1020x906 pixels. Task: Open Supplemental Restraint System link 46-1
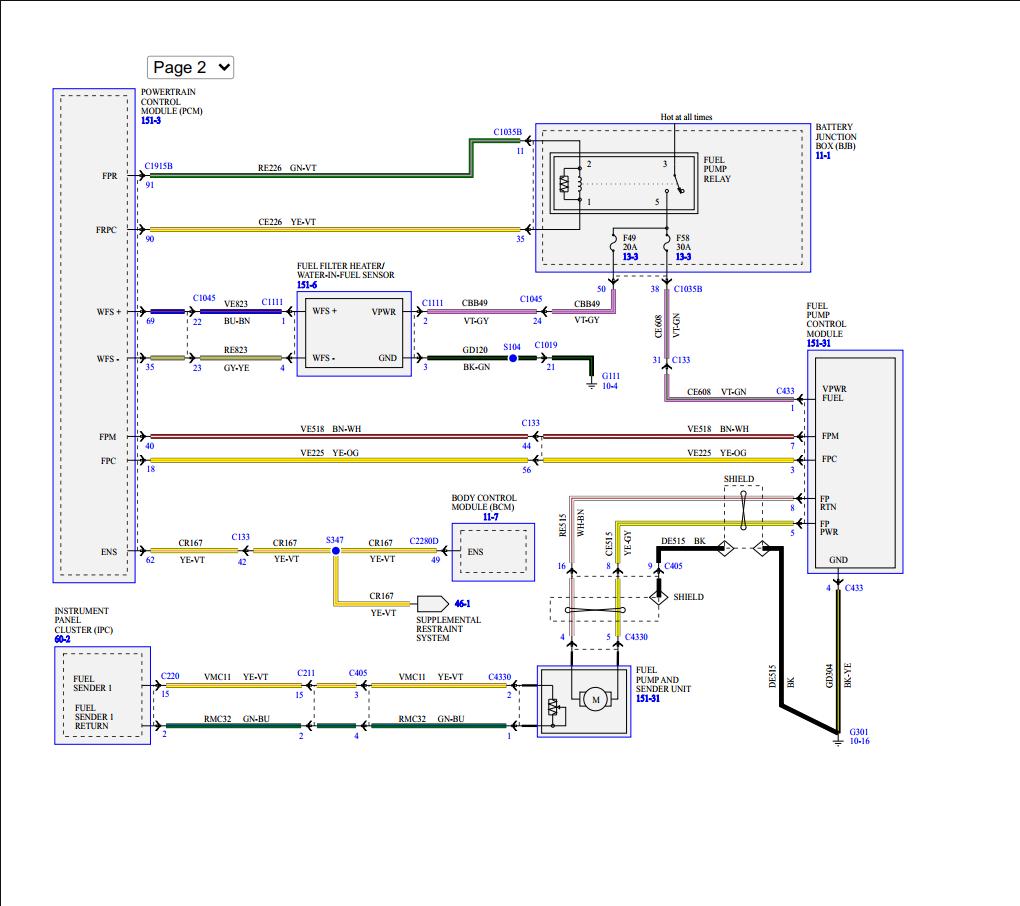point(461,604)
